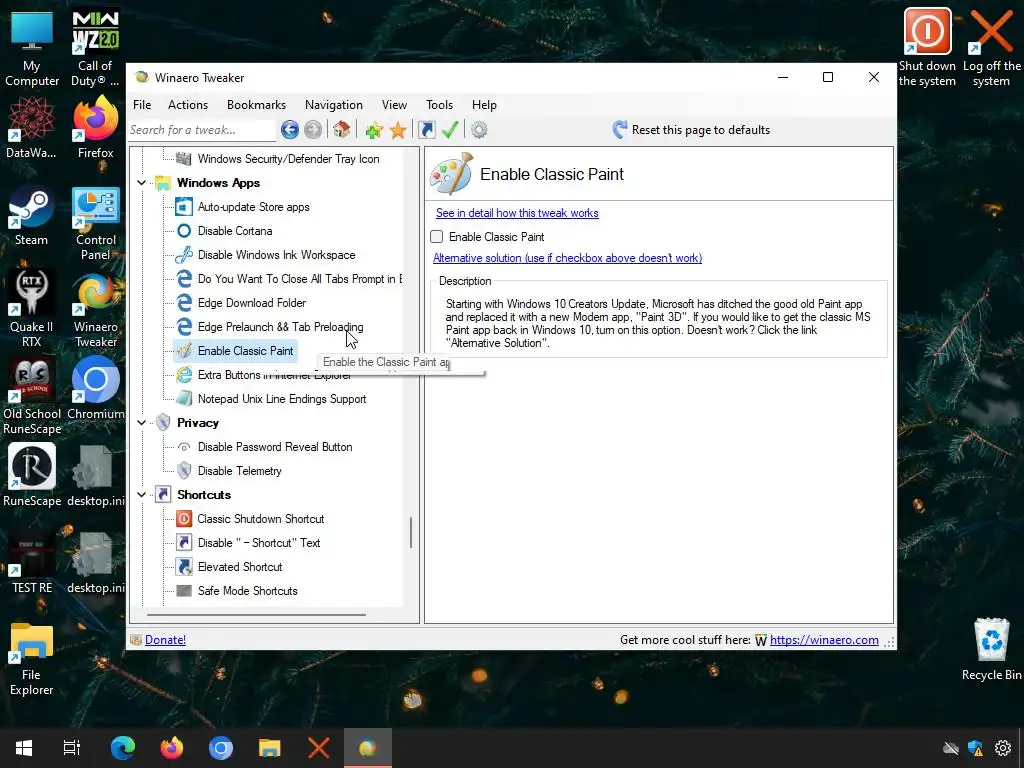Open the Actions menu
1024x768 pixels.
pyautogui.click(x=187, y=104)
